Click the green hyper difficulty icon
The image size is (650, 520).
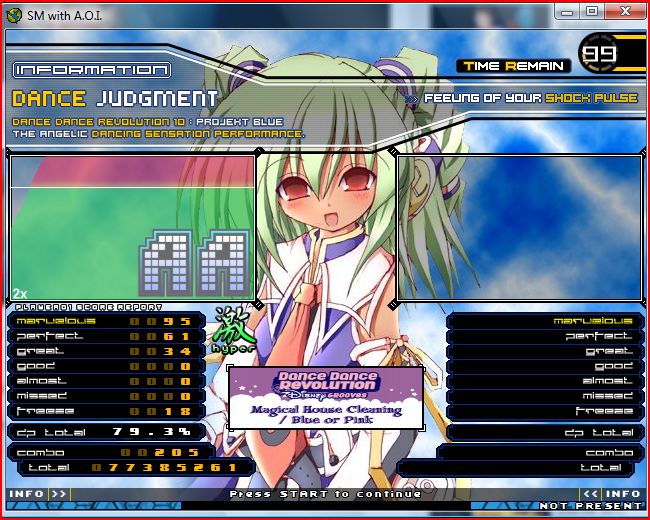[x=234, y=330]
